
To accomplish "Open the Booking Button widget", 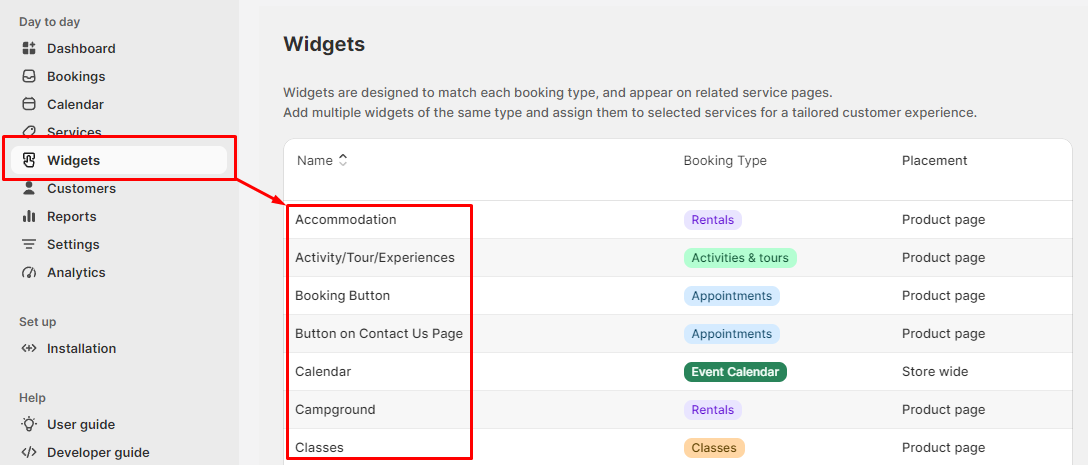I will point(342,296).
